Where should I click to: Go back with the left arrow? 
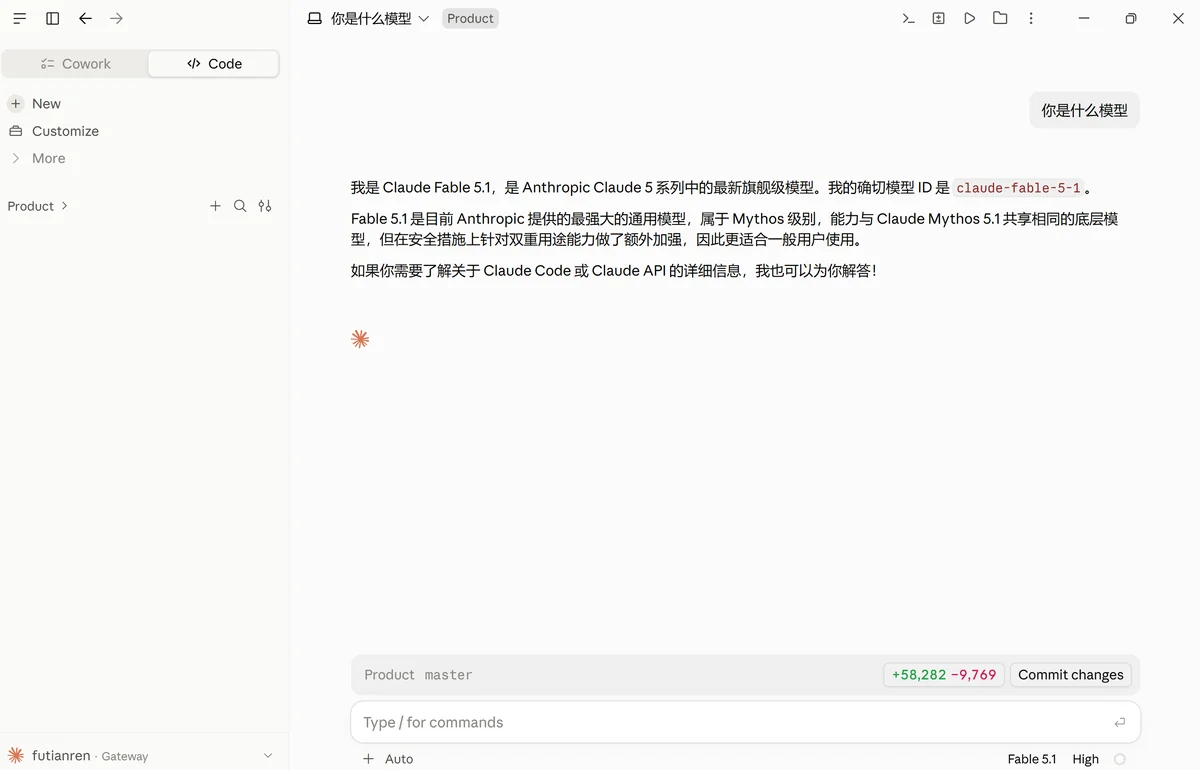85,18
